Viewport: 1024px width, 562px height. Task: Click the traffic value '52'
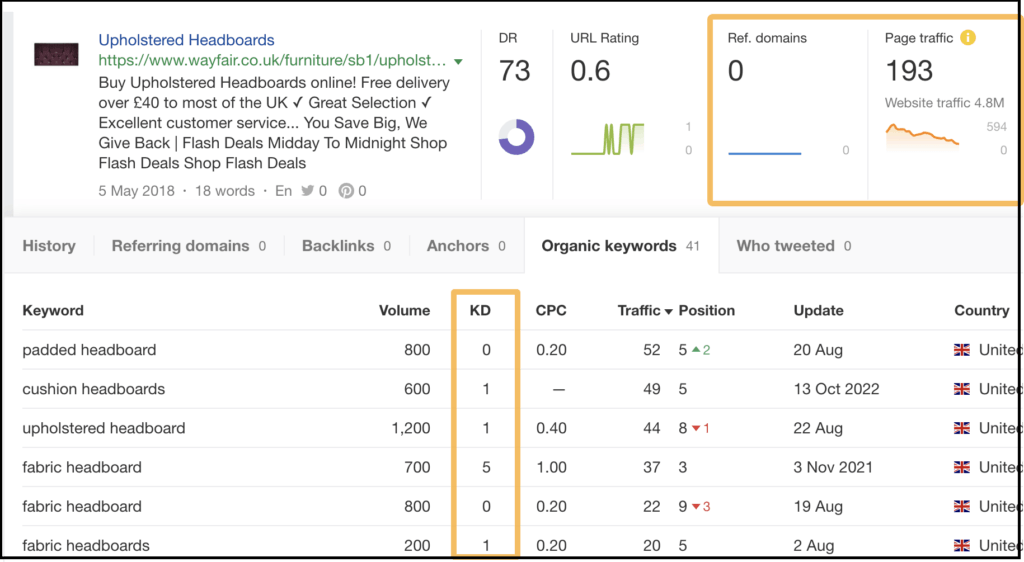tap(652, 350)
